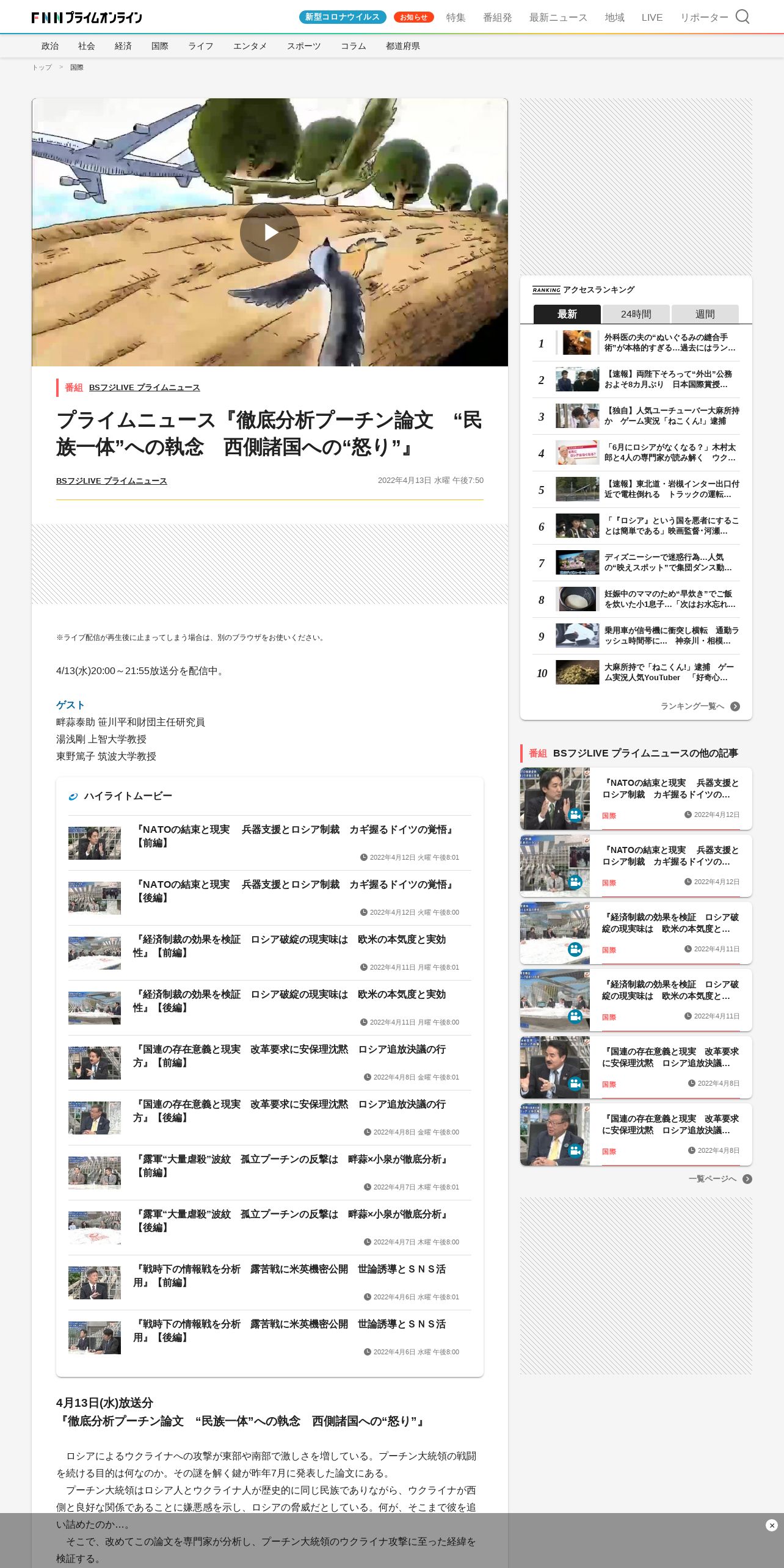The image size is (784, 1568).
Task: Open first sidebar card NATOの結束と現実
Action: (636, 799)
